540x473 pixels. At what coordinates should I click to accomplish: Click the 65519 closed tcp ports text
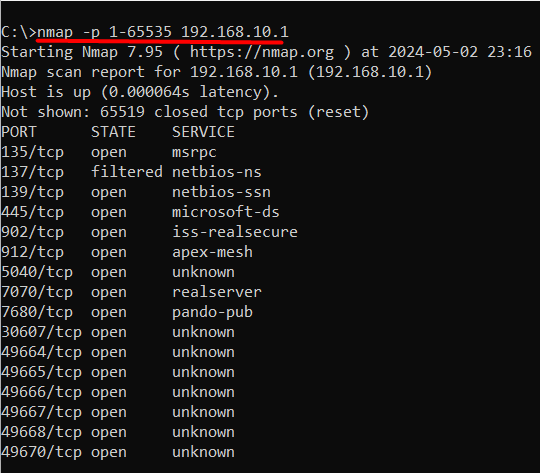tap(198, 112)
